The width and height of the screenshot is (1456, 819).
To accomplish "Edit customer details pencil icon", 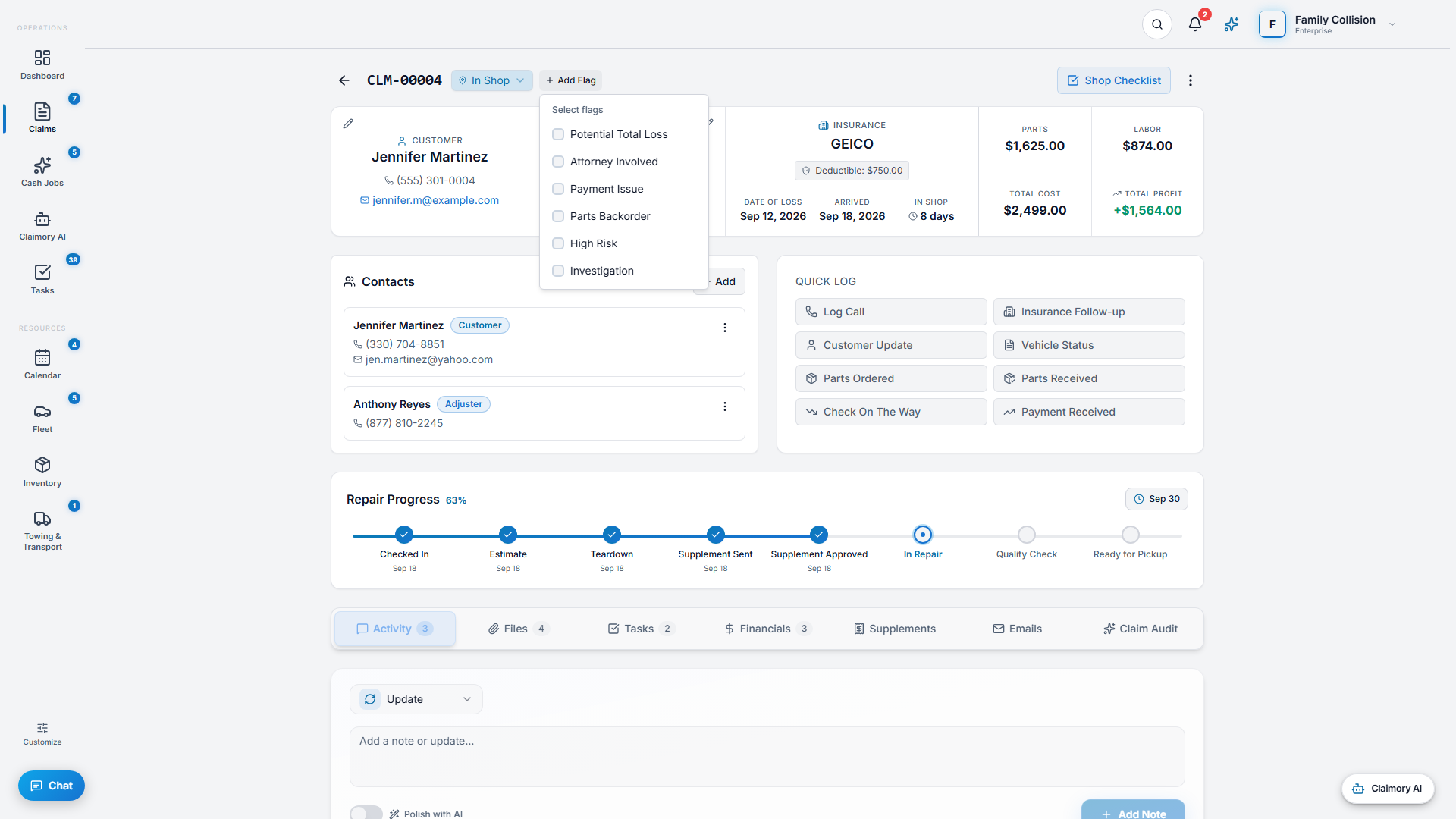I will click(348, 124).
